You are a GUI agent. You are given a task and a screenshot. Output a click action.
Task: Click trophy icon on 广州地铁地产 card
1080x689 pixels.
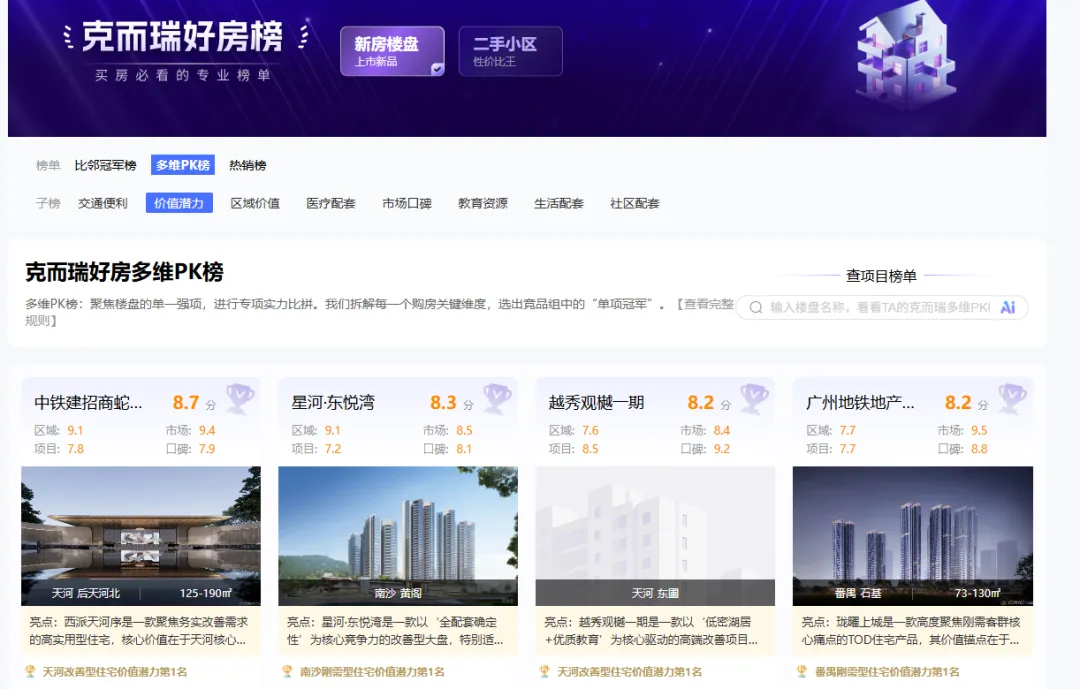point(1012,398)
